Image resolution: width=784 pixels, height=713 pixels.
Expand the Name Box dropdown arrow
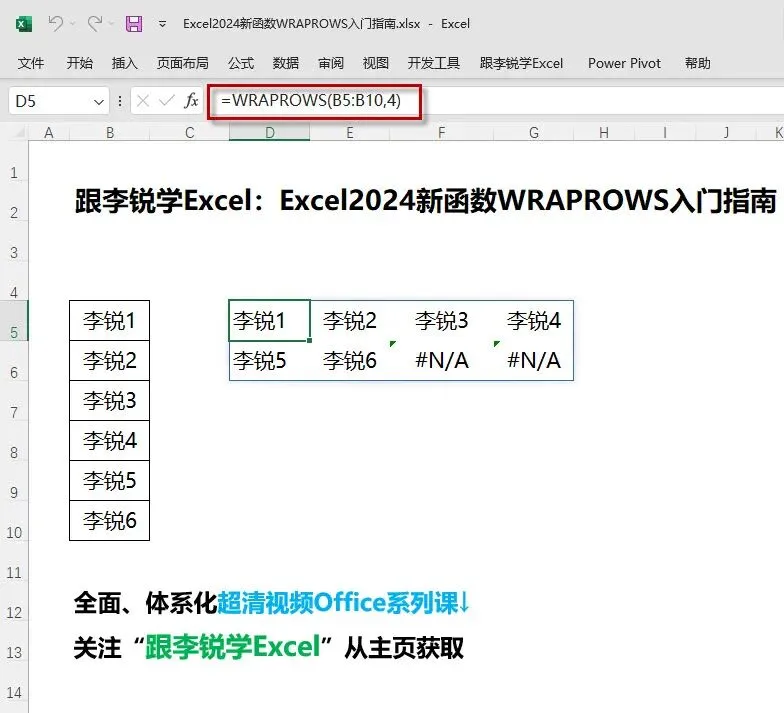(x=98, y=102)
